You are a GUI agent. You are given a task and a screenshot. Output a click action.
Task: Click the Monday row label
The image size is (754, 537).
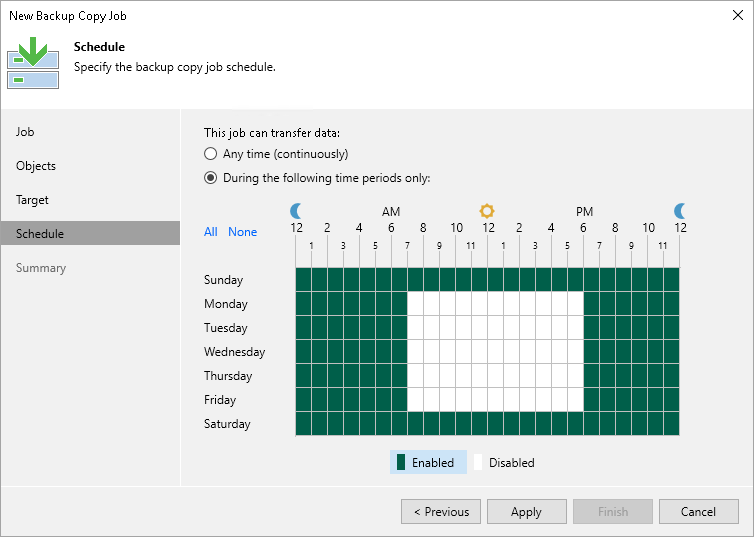(226, 304)
